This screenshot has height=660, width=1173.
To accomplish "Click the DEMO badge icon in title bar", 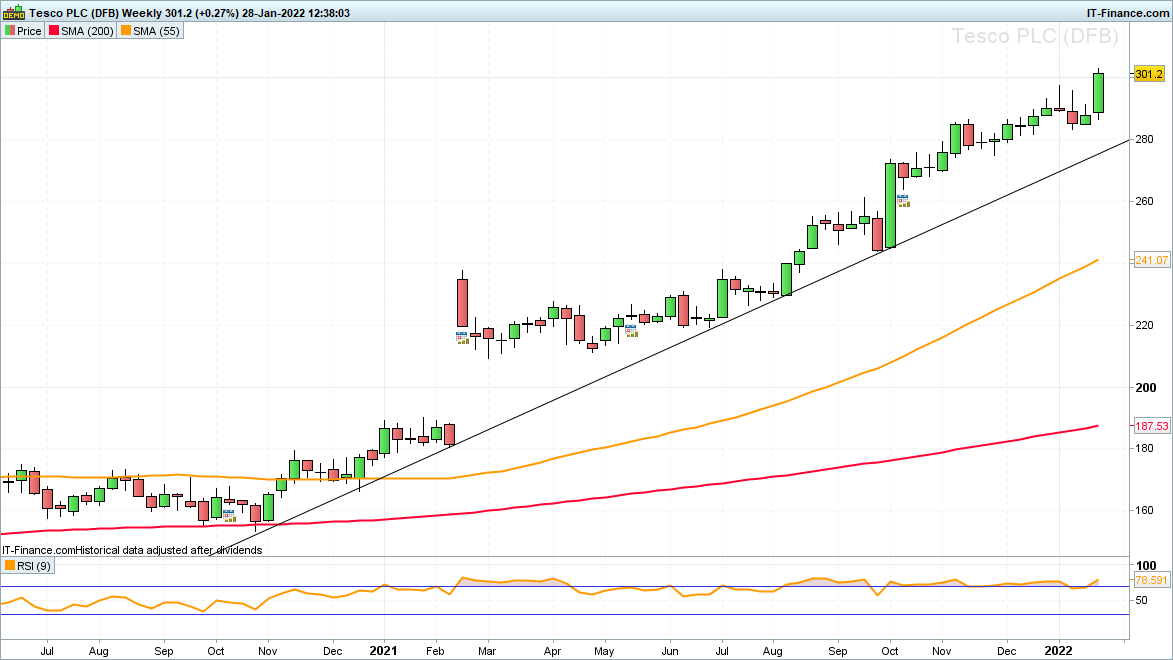I will [x=14, y=13].
